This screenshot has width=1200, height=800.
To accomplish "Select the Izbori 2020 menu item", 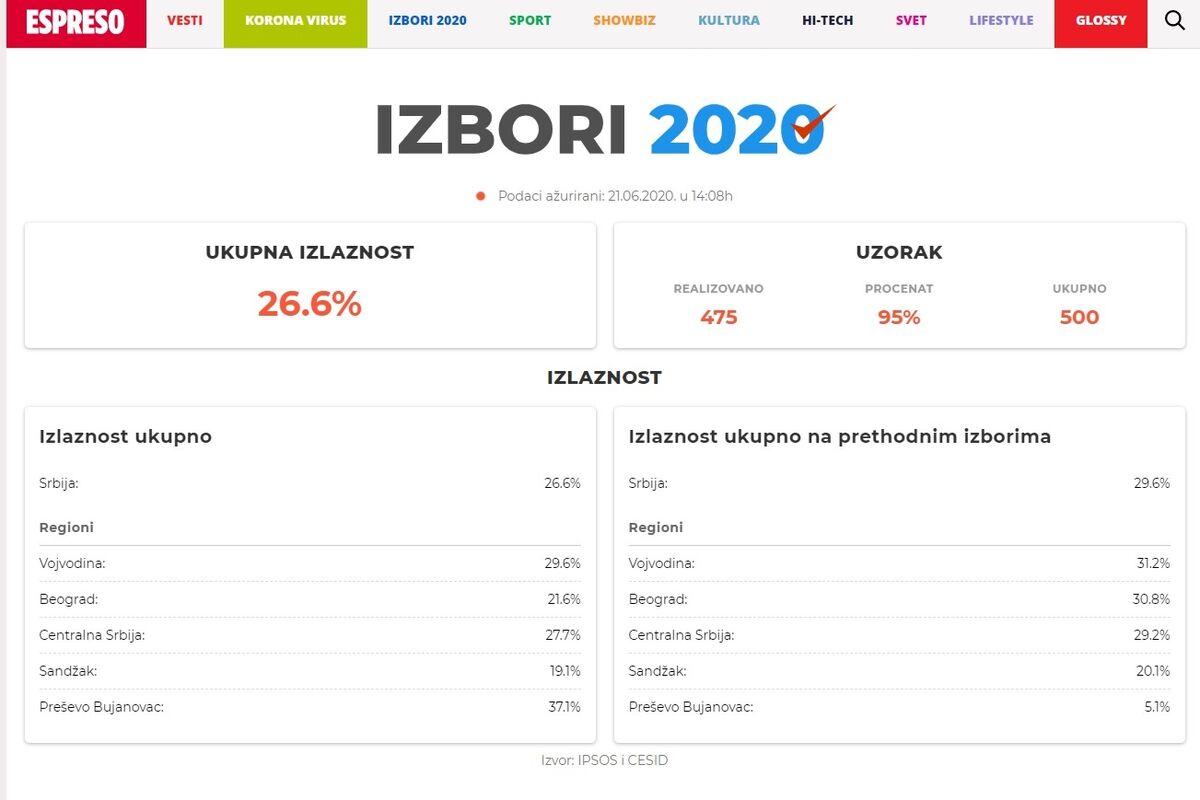I will point(427,21).
